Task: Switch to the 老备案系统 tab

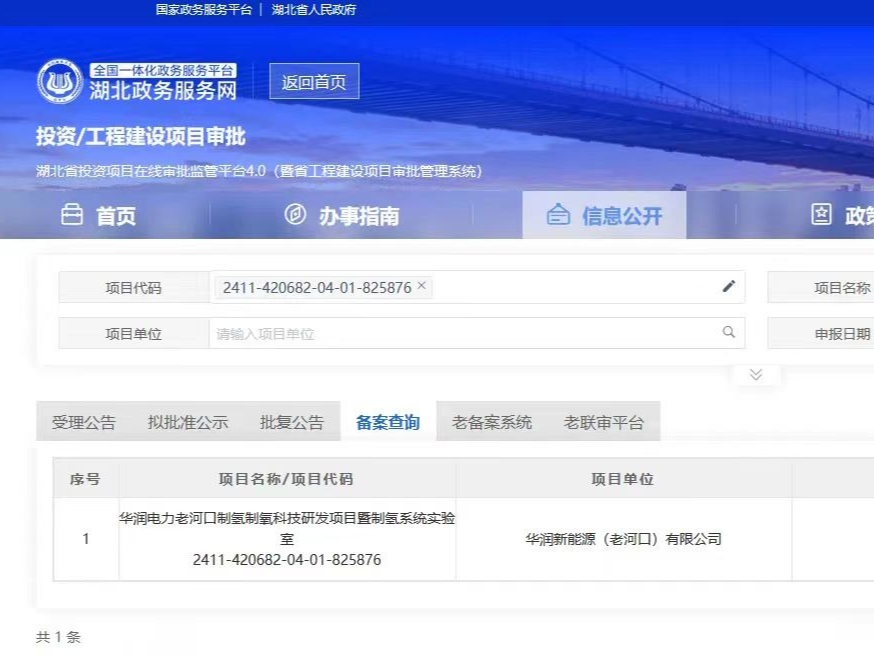Action: point(492,422)
